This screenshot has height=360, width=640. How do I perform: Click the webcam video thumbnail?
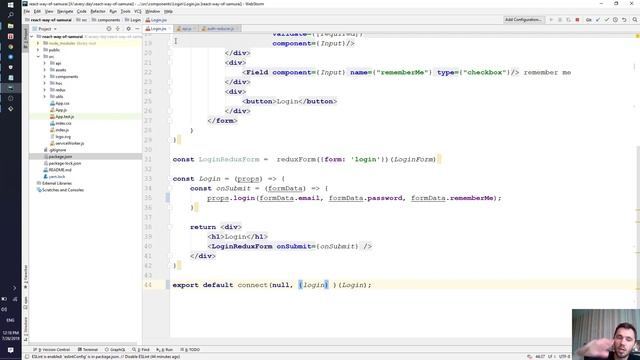606,334
